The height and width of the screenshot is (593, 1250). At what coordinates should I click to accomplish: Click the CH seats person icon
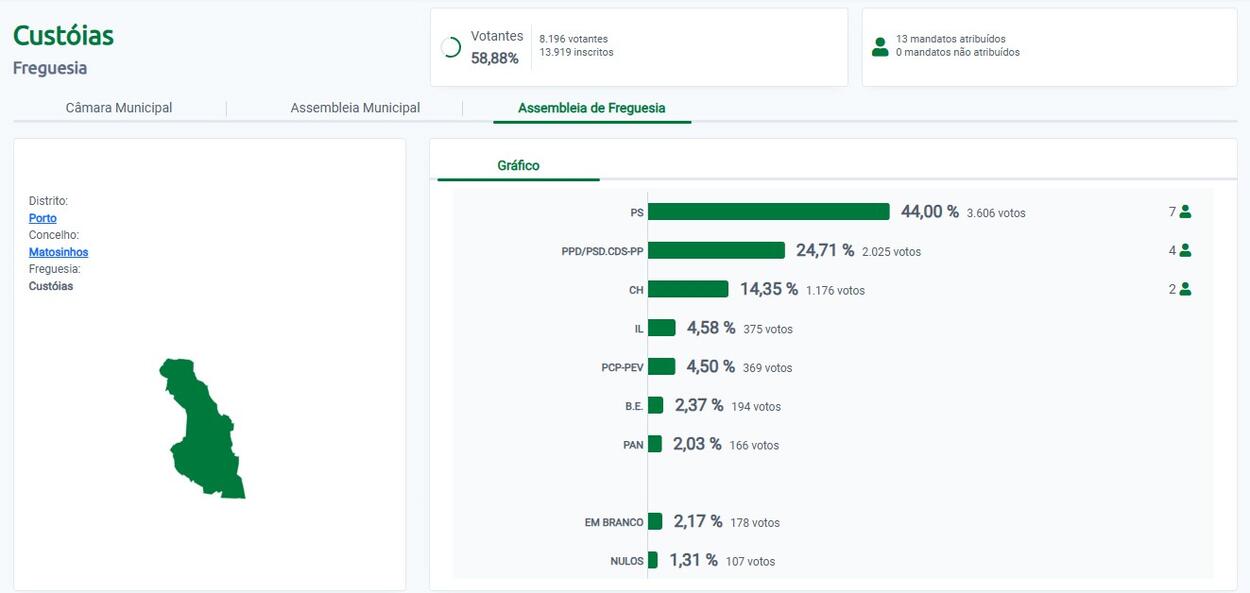point(1185,289)
